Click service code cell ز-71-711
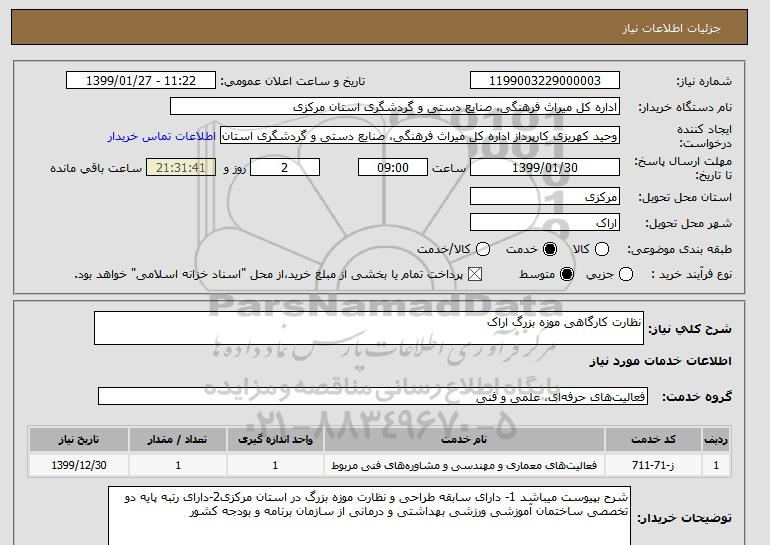Viewport: 770px width, 545px height. point(653,465)
